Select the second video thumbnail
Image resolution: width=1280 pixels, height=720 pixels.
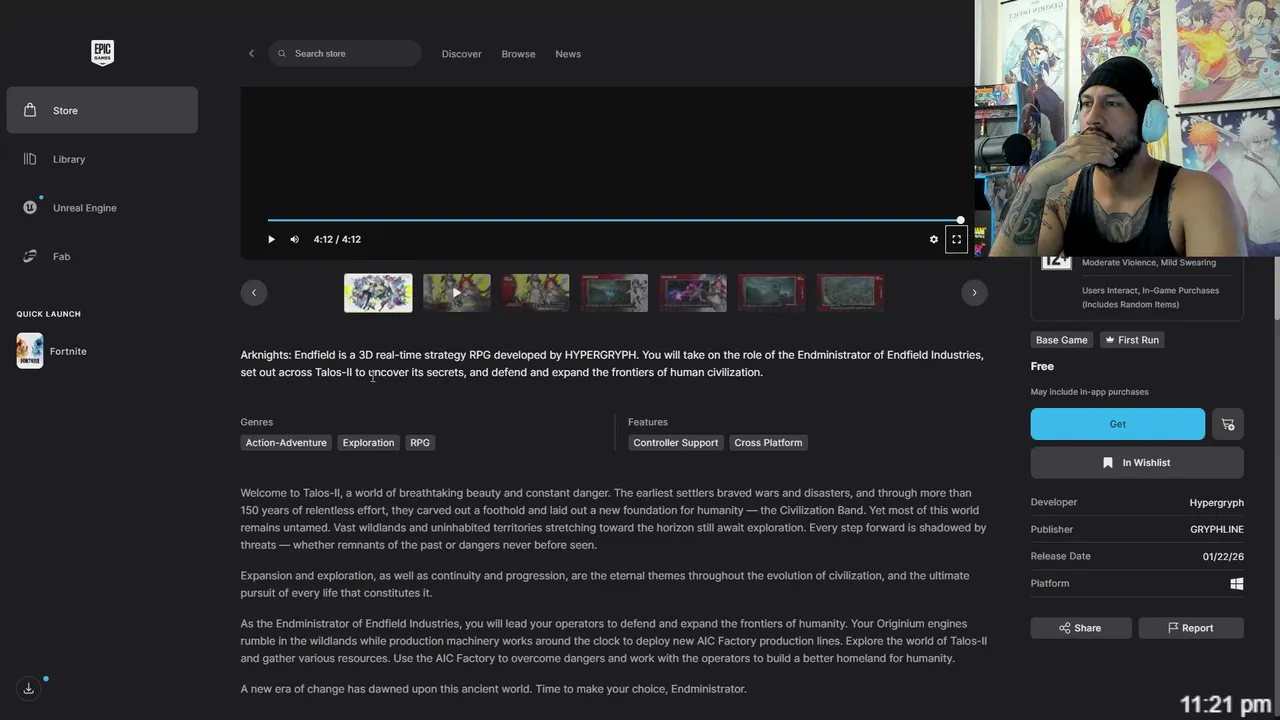click(x=457, y=293)
